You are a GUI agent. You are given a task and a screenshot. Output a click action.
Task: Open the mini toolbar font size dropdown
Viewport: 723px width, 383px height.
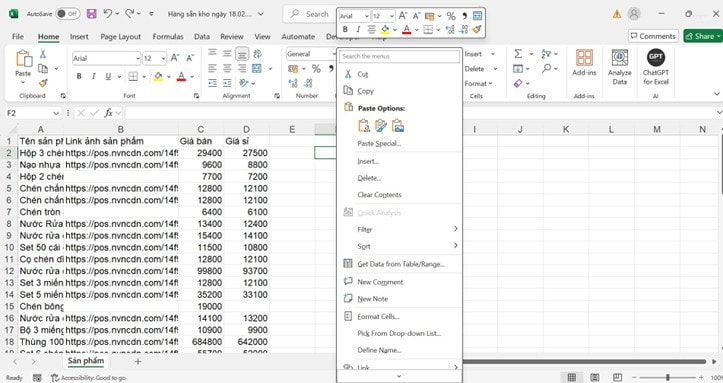coord(392,16)
